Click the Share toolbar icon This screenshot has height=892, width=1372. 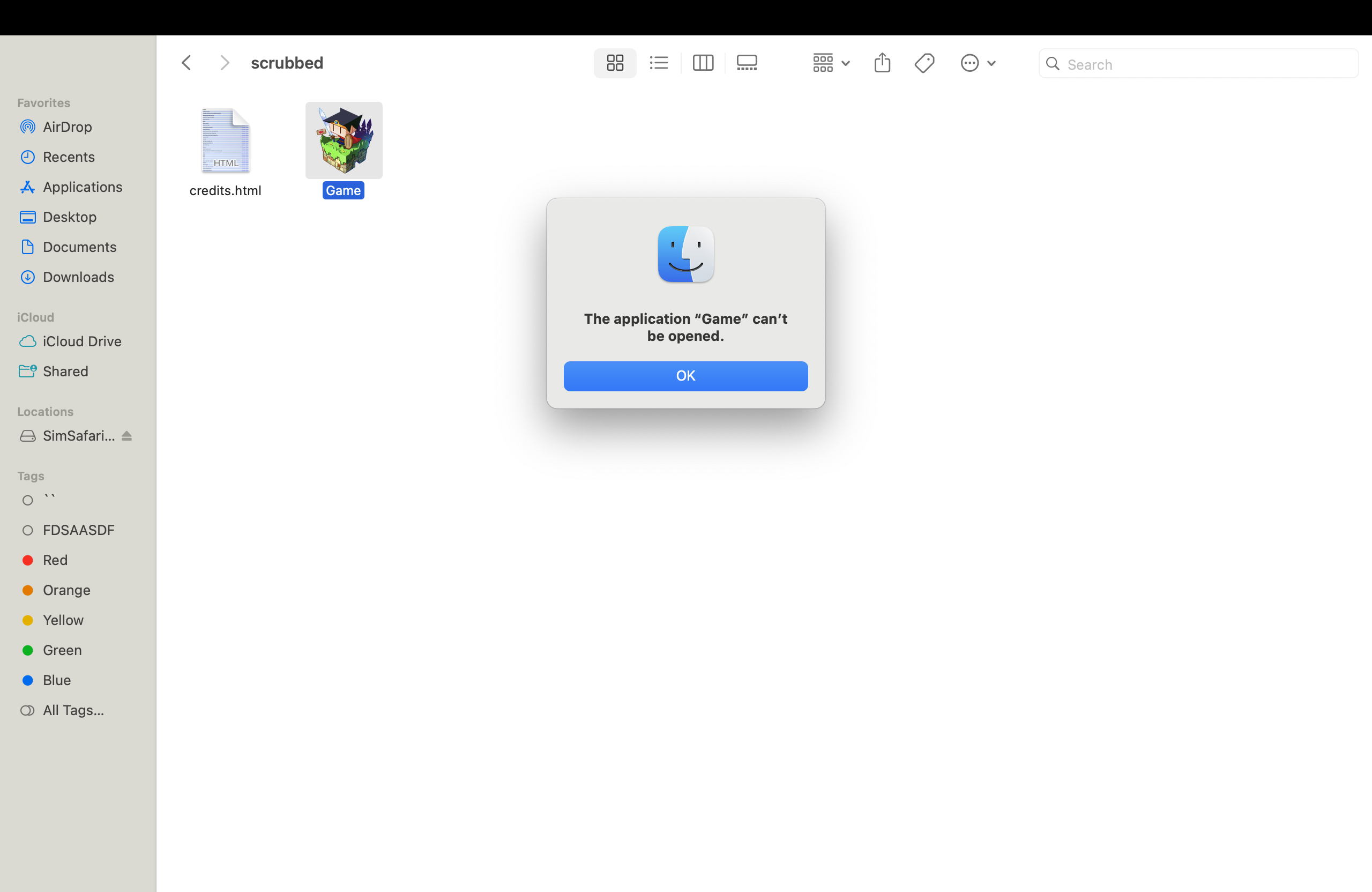(x=882, y=63)
